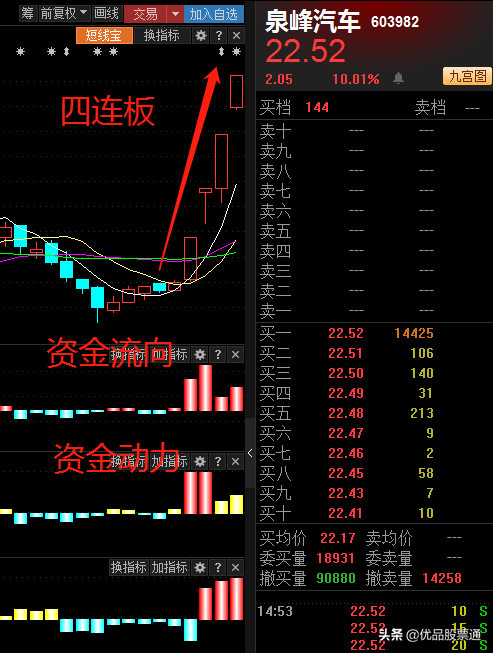
Task: Select the 画线 drawing tool
Action: coord(107,14)
